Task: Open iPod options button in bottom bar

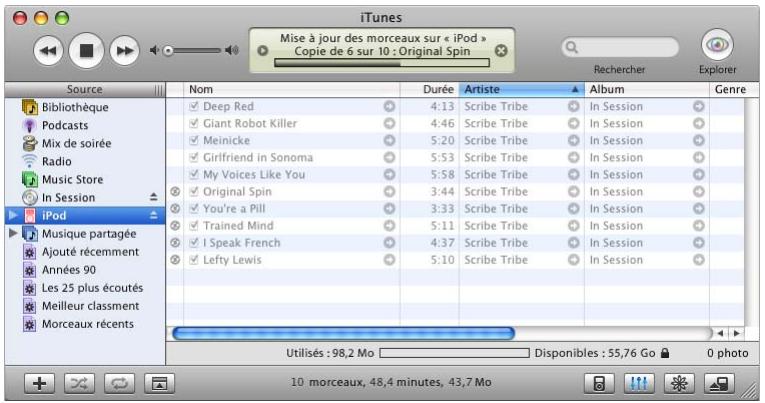Action: pyautogui.click(x=598, y=383)
